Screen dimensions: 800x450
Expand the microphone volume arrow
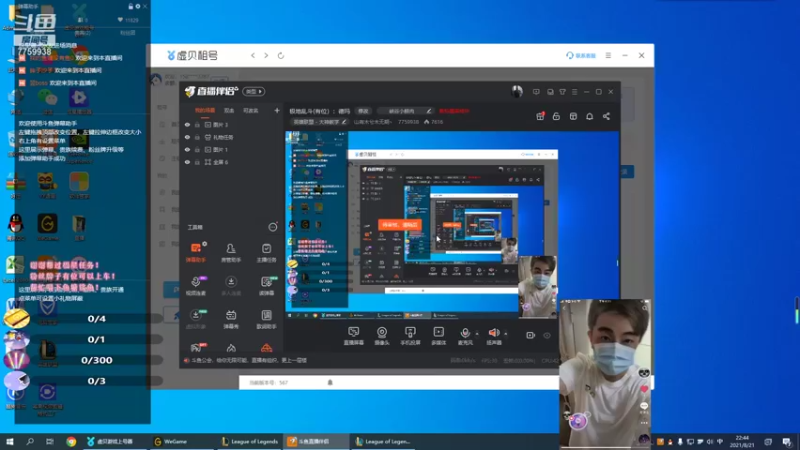477,334
